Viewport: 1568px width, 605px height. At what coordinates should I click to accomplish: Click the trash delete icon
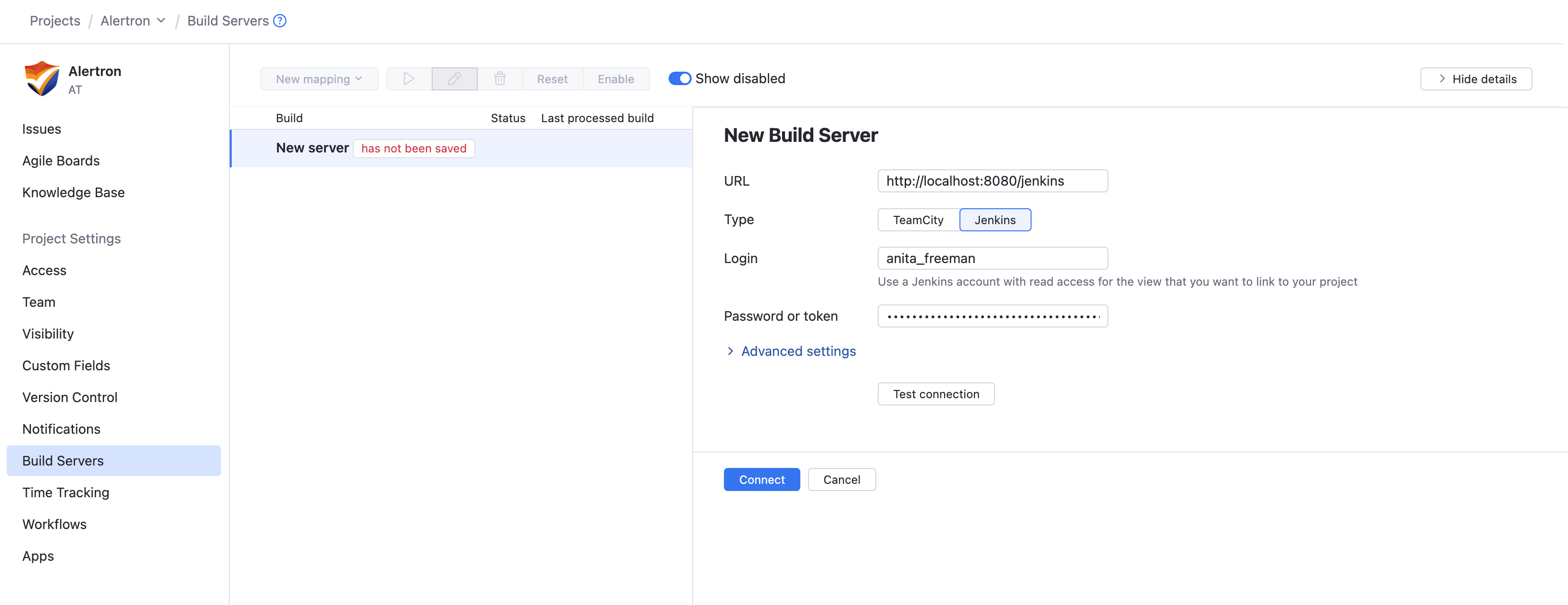point(500,78)
